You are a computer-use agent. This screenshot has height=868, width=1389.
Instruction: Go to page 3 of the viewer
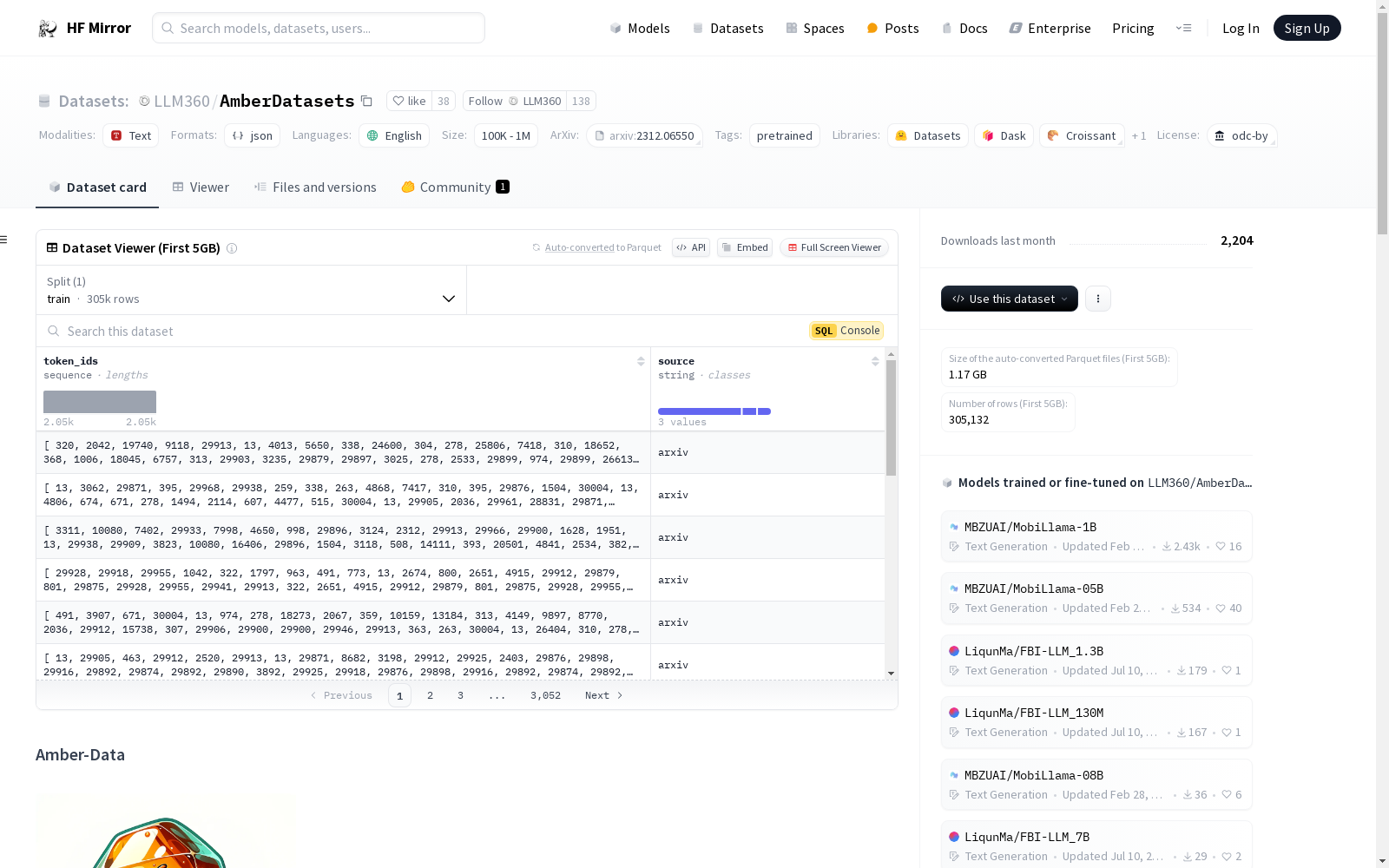pos(460,695)
